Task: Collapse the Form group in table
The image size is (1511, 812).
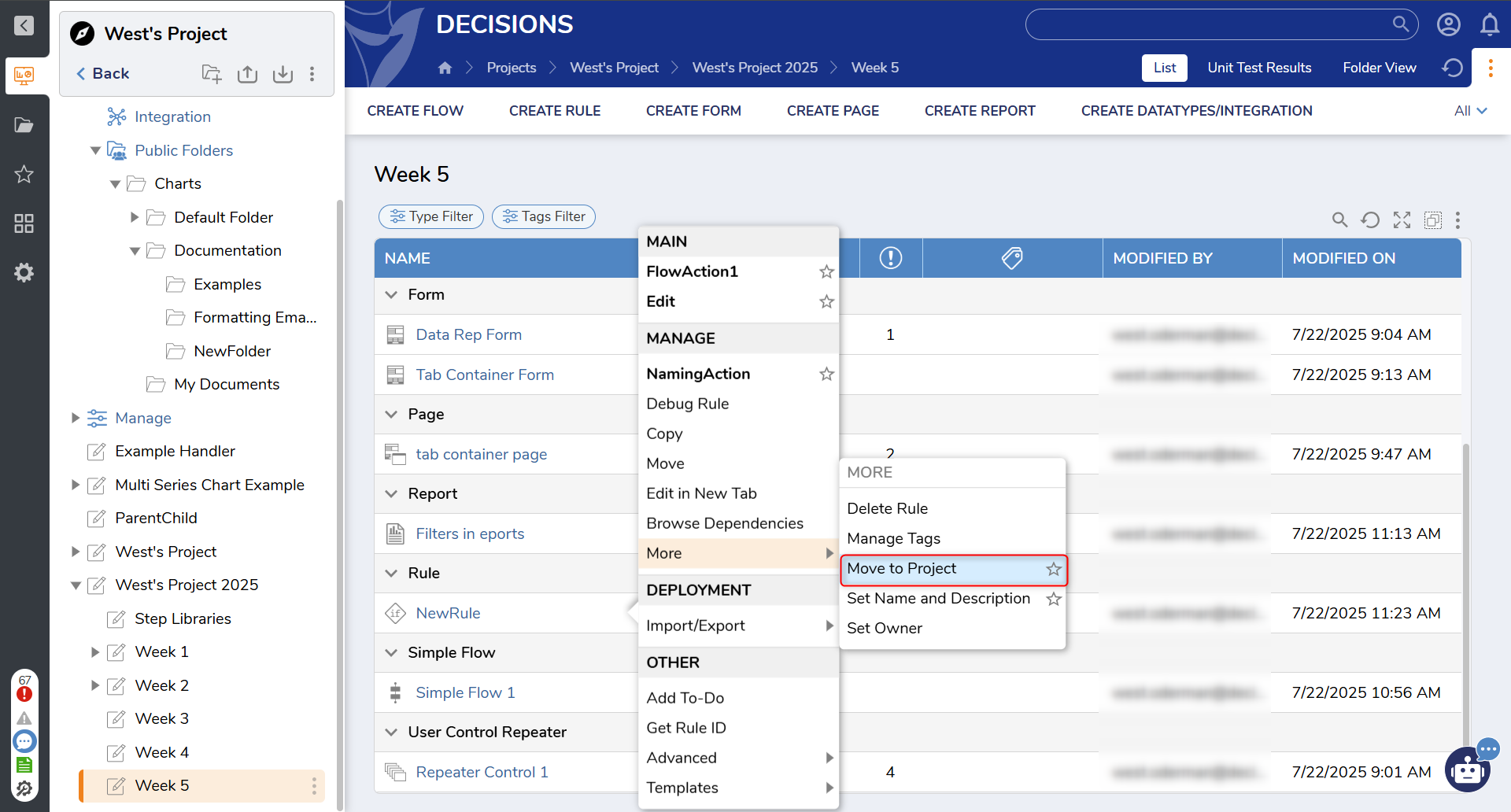Action: coord(391,295)
